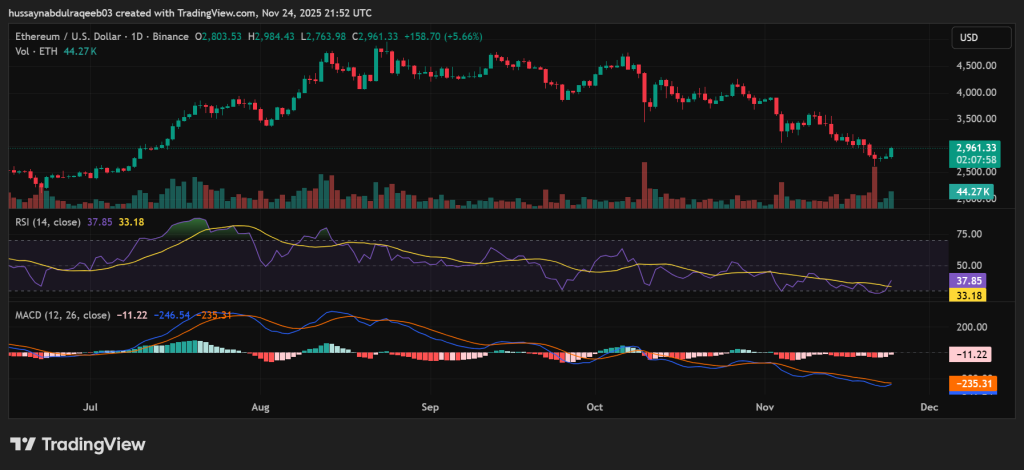Click the Aug label on time axis
This screenshot has width=1024, height=470.
[x=261, y=407]
